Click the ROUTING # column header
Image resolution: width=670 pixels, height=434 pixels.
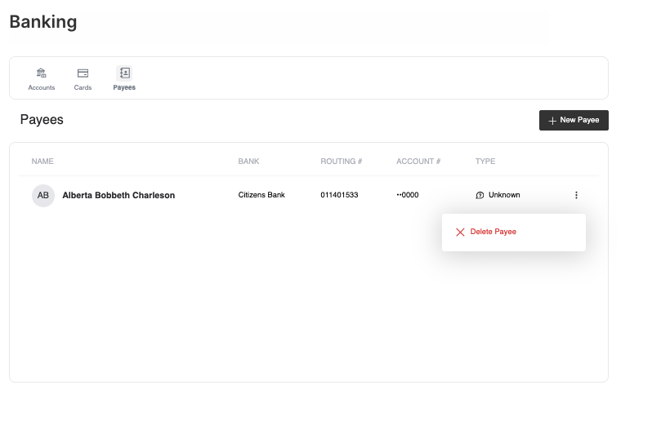(341, 161)
